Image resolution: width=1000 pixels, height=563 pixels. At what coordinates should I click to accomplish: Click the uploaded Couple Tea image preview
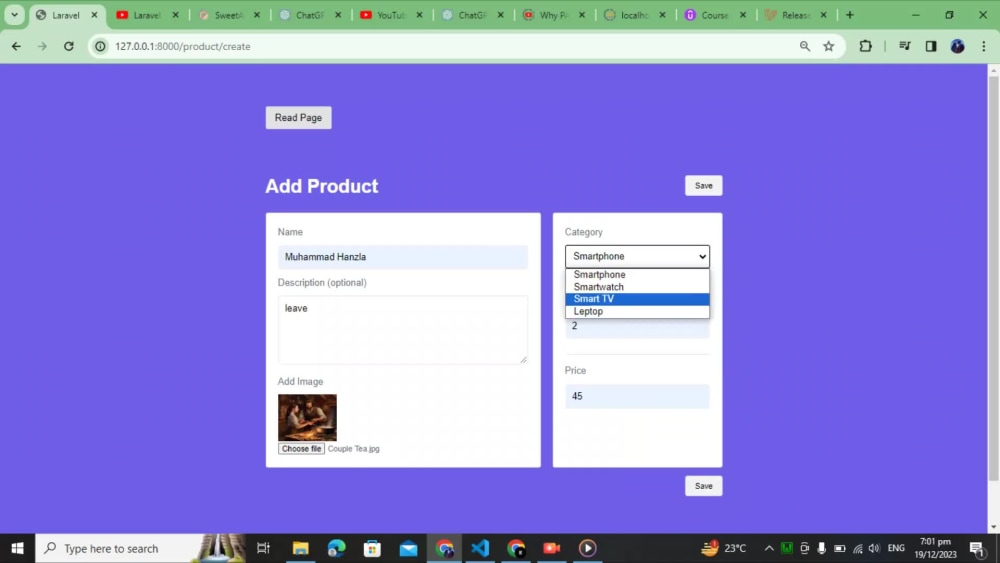[x=307, y=418]
